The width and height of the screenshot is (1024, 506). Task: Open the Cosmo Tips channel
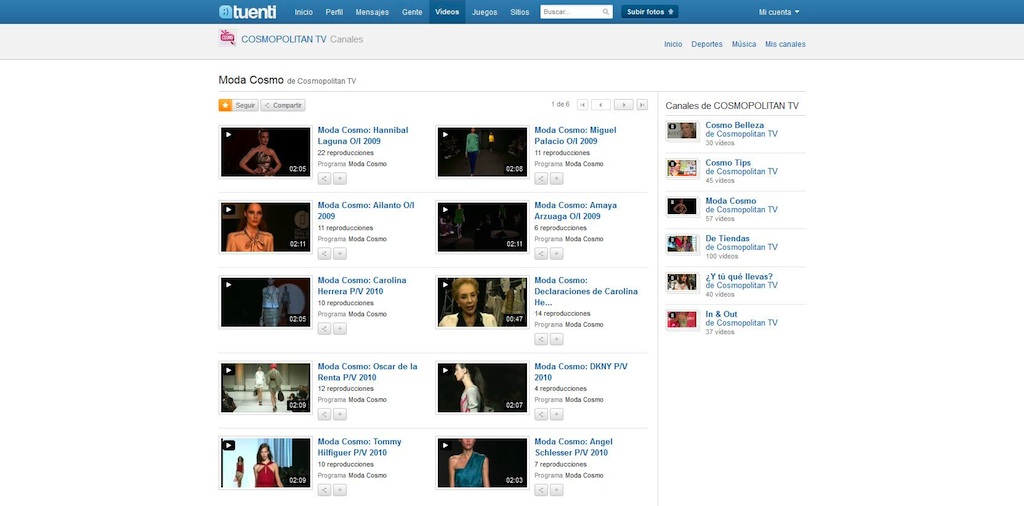728,163
